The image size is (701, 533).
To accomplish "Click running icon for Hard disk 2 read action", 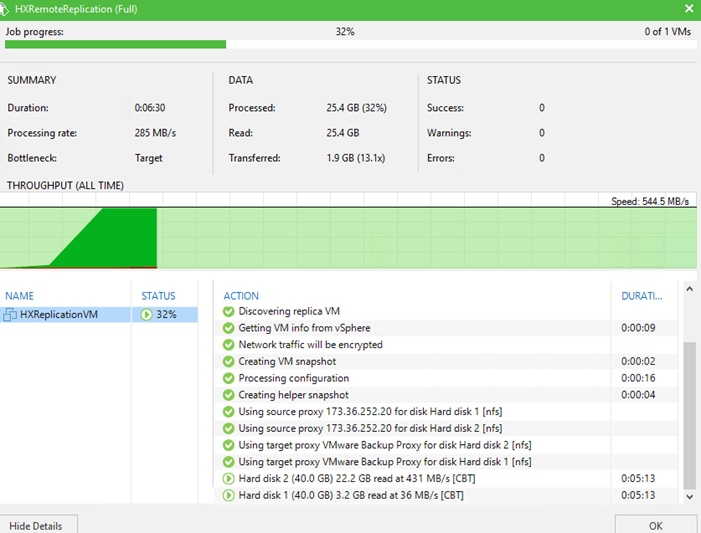I will [228, 479].
